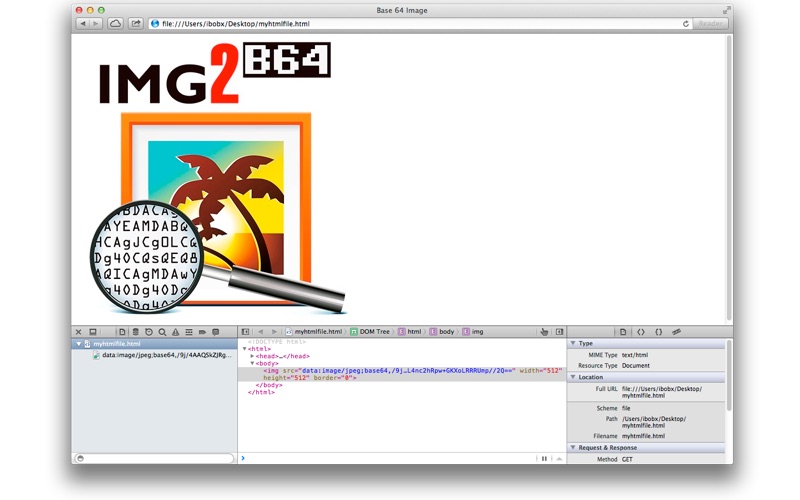
Task: Show the Resource details document icon
Action: 623,332
